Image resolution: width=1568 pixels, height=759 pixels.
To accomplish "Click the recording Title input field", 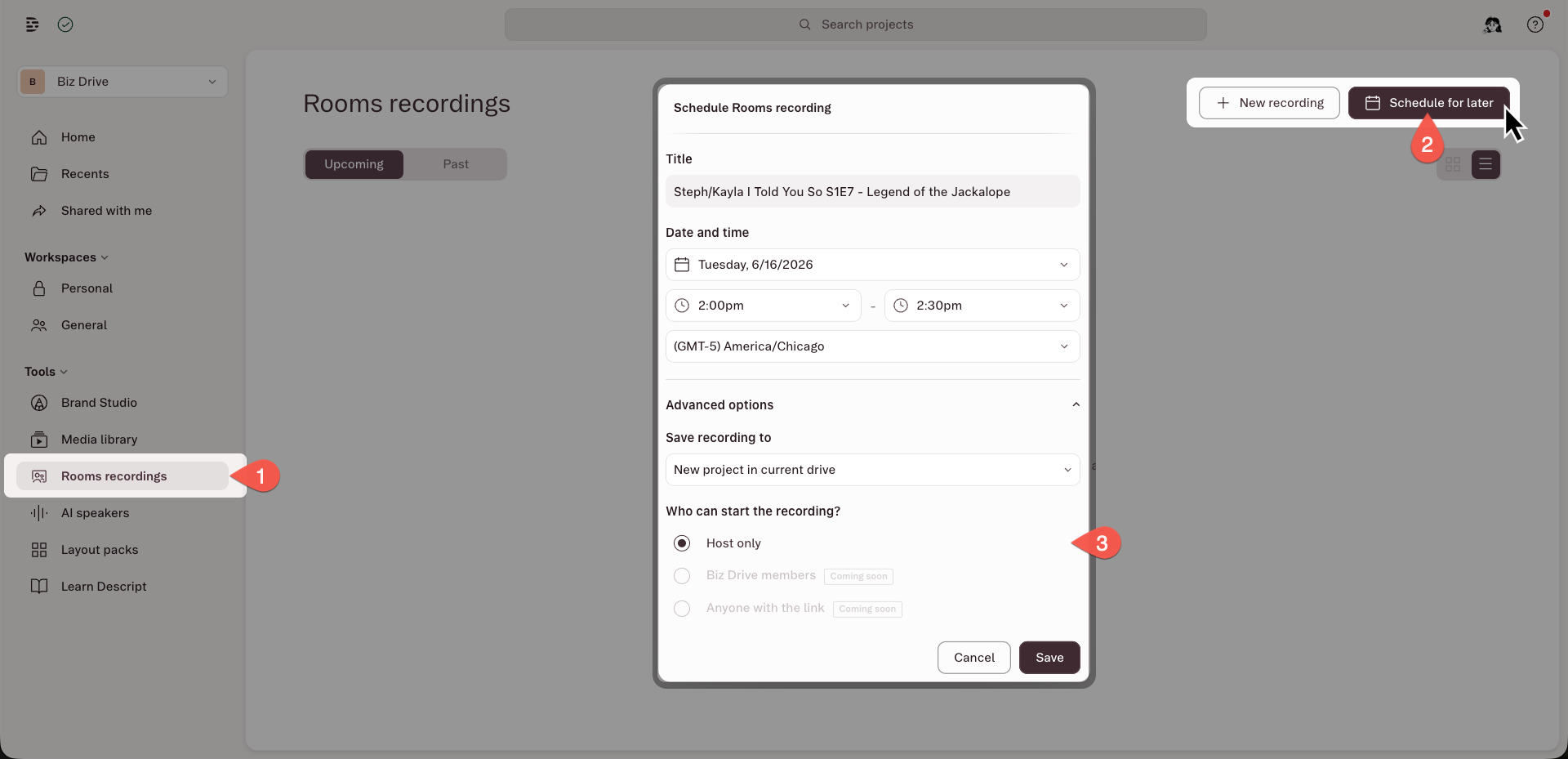I will point(873,191).
